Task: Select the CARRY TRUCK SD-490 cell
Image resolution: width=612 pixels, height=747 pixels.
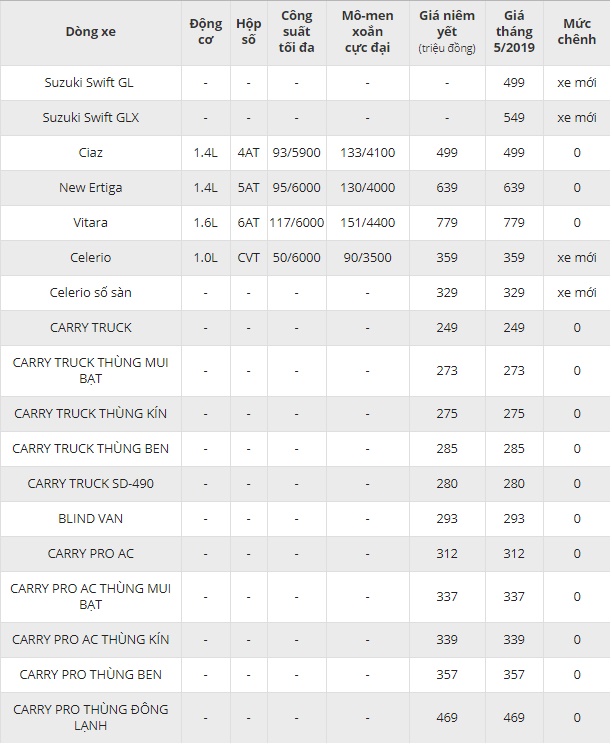Action: [x=91, y=484]
